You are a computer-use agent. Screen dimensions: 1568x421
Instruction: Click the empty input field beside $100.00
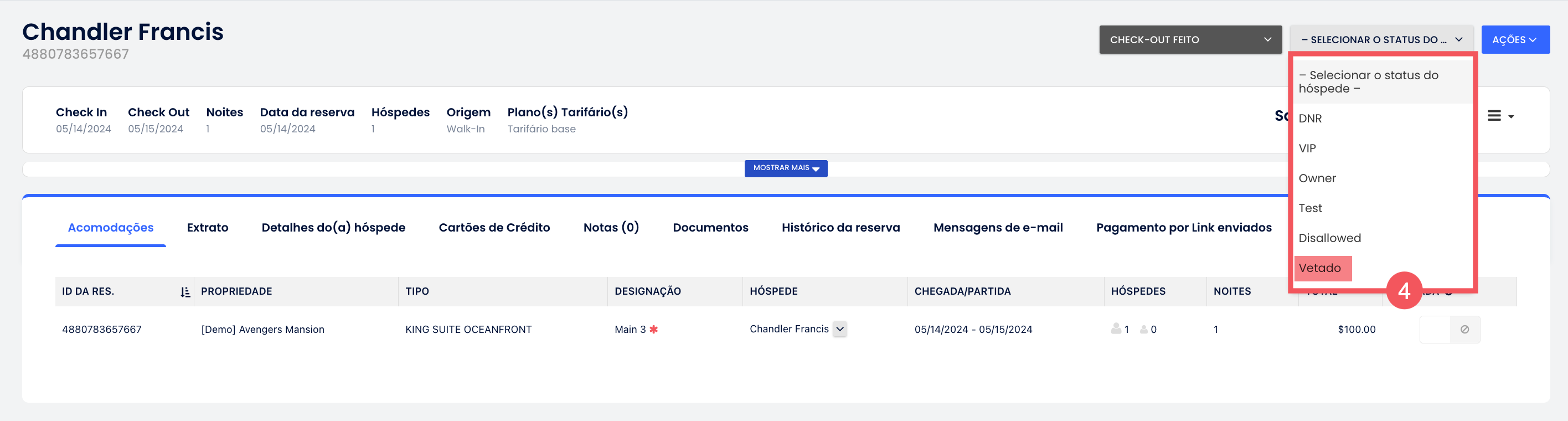point(1435,330)
